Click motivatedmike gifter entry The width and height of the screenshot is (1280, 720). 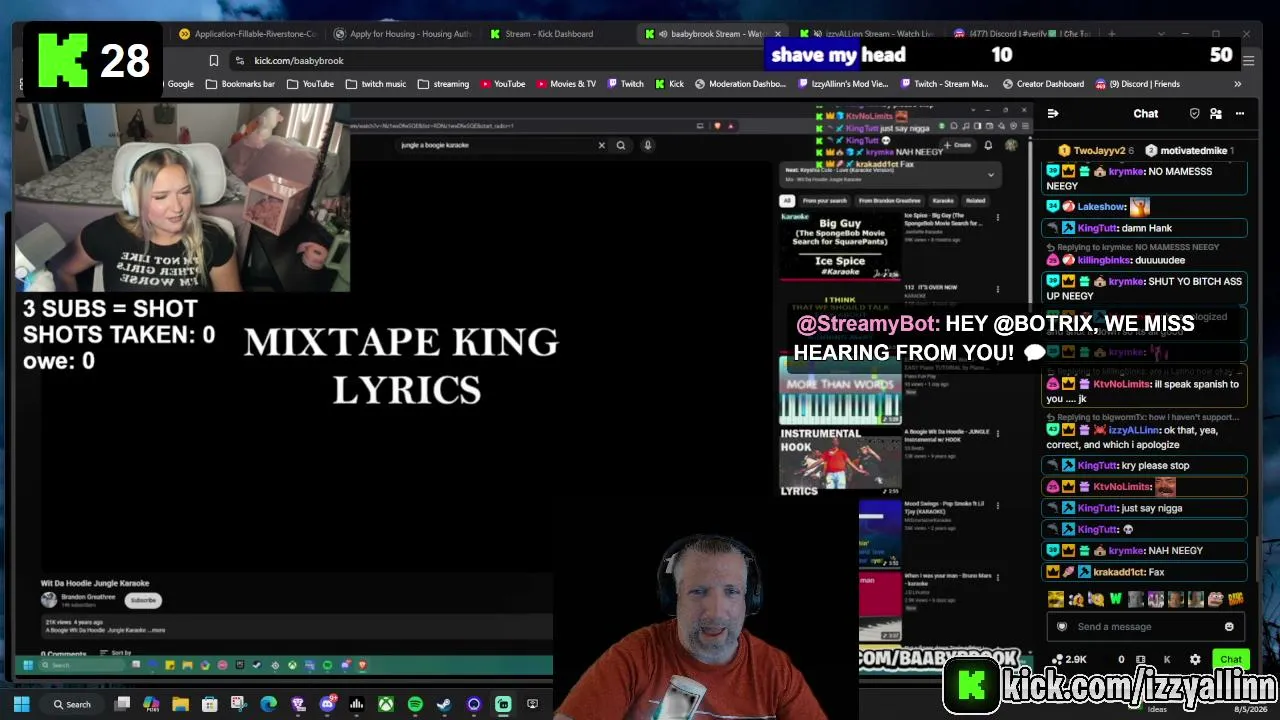coord(1189,151)
